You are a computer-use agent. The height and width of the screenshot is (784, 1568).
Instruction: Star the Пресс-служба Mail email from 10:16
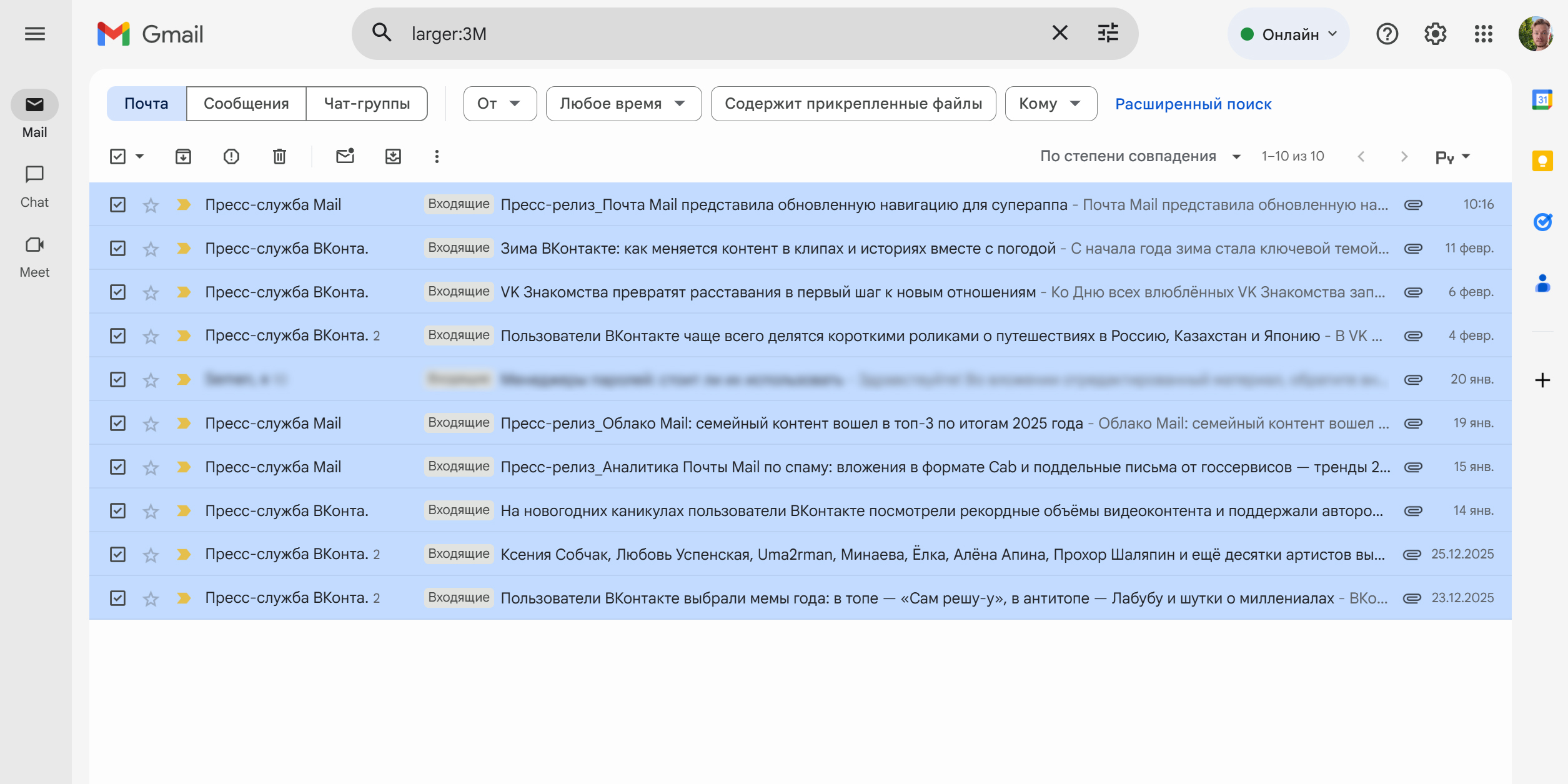(x=151, y=205)
